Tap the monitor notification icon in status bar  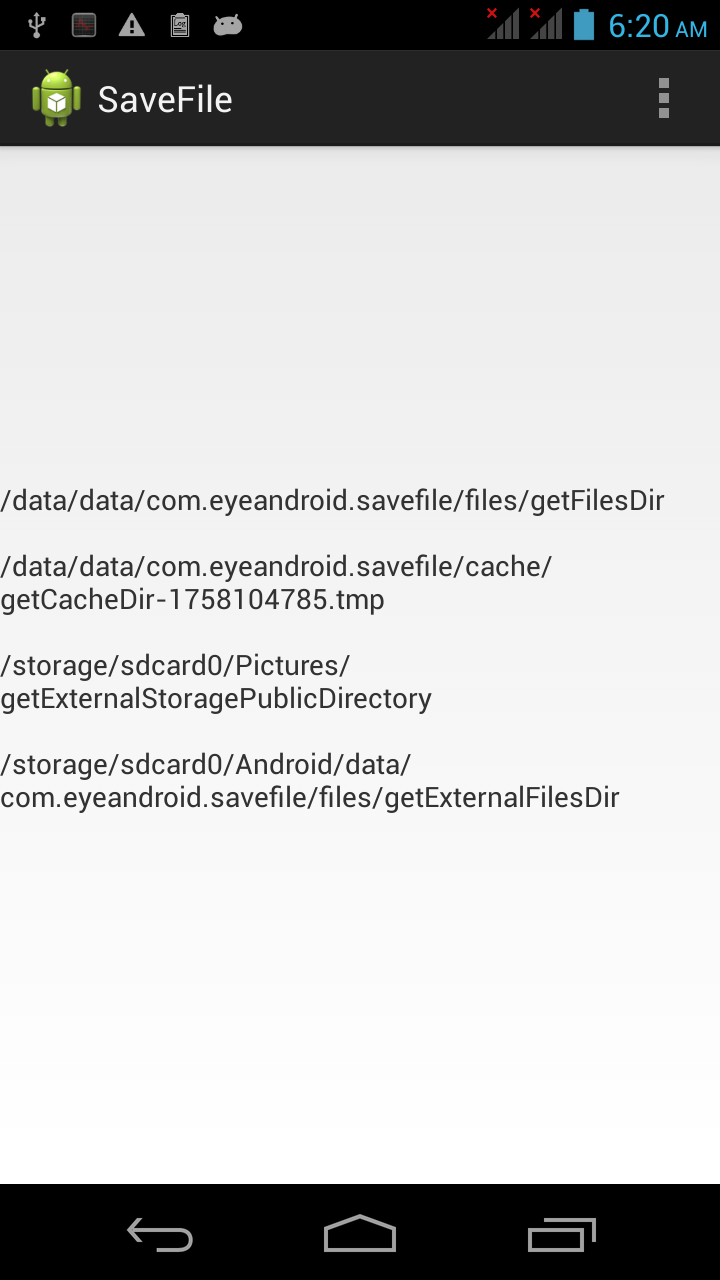click(84, 25)
